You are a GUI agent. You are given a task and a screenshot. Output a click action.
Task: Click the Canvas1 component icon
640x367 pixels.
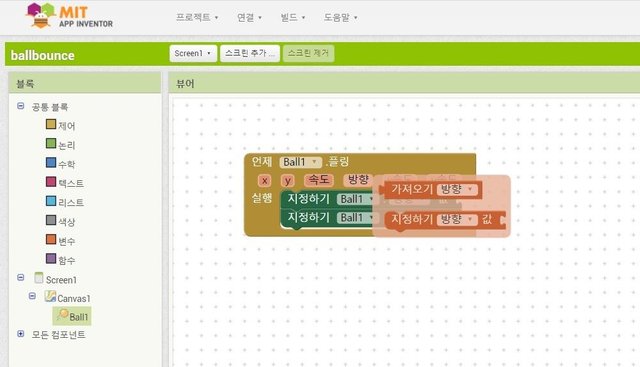[50, 296]
